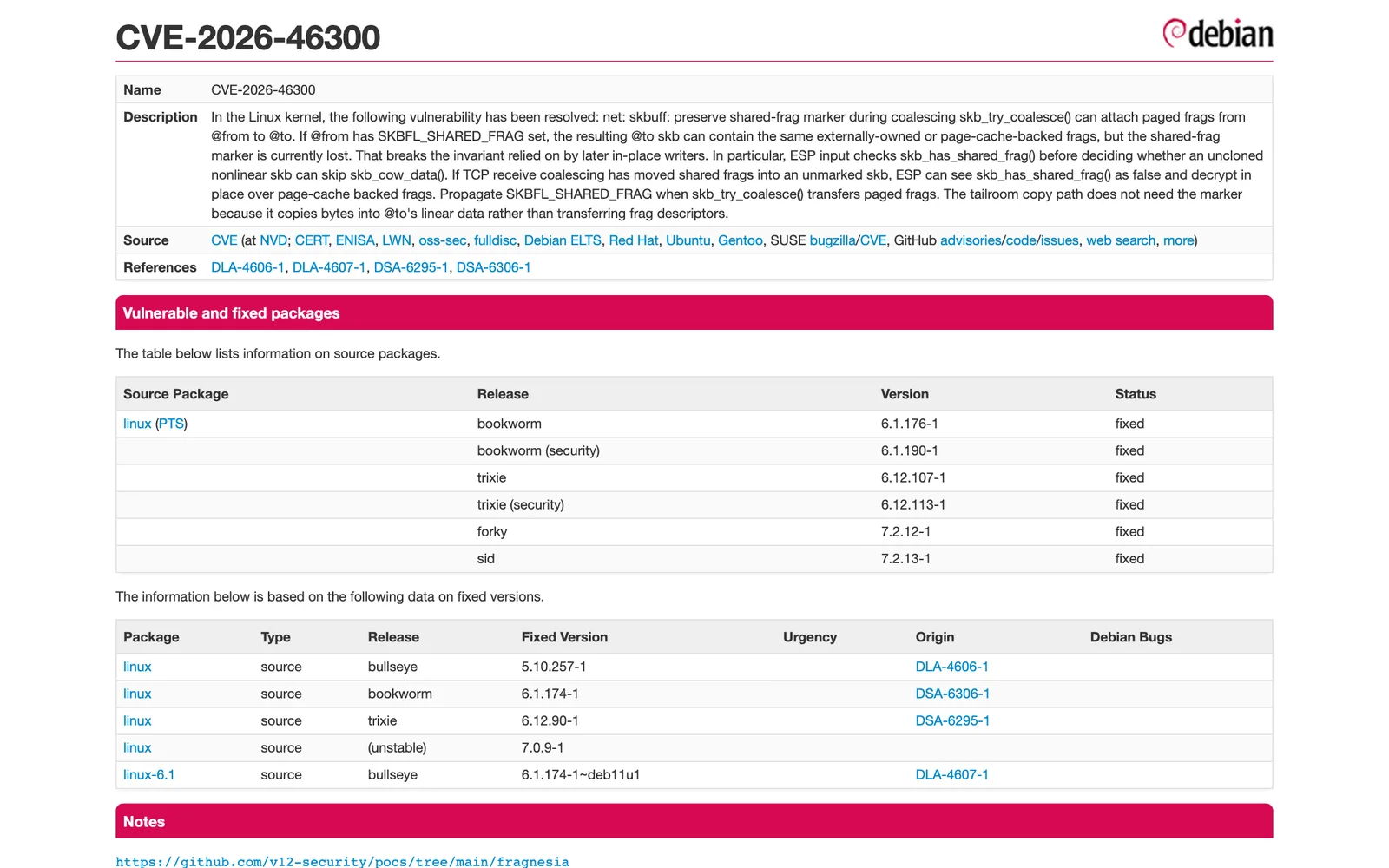The image size is (1389, 868).
Task: Open the fulldisc link
Action: (x=495, y=240)
